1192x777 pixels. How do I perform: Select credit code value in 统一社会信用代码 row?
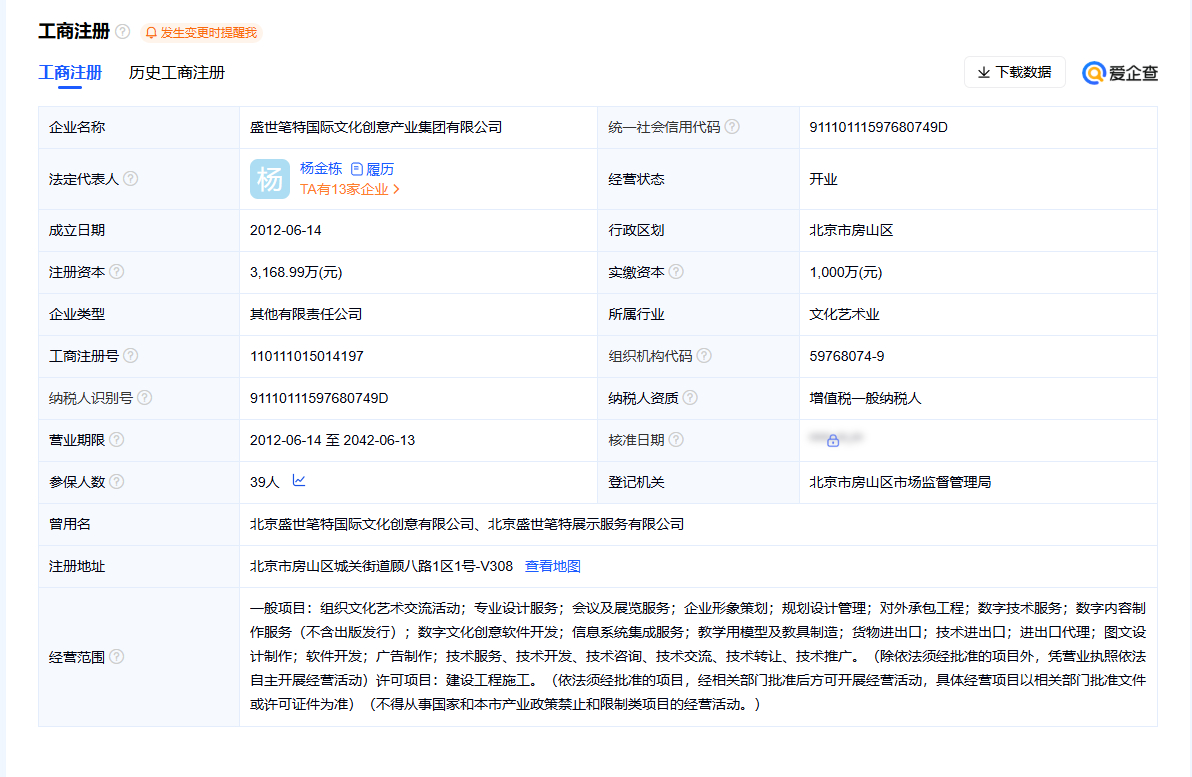[x=878, y=127]
